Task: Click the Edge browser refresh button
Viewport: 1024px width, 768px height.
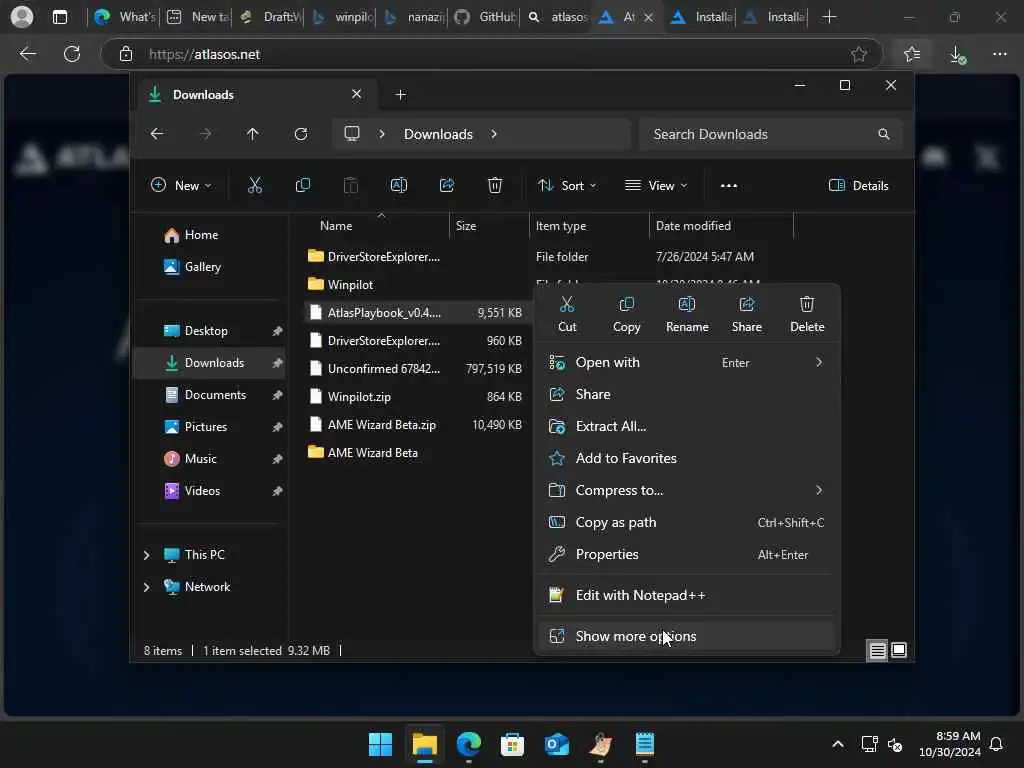Action: (x=72, y=54)
